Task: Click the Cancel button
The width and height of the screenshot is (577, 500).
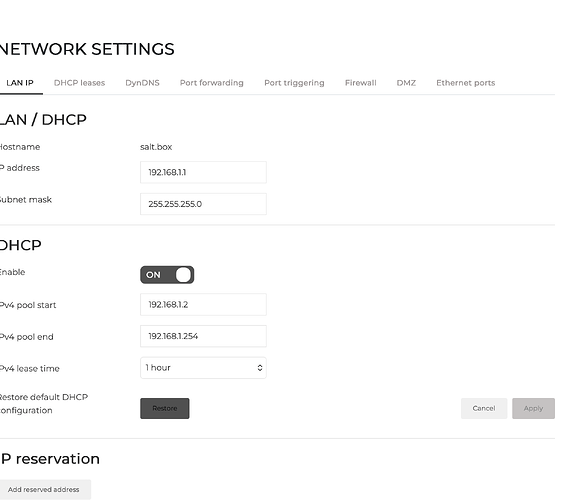Action: 484,408
